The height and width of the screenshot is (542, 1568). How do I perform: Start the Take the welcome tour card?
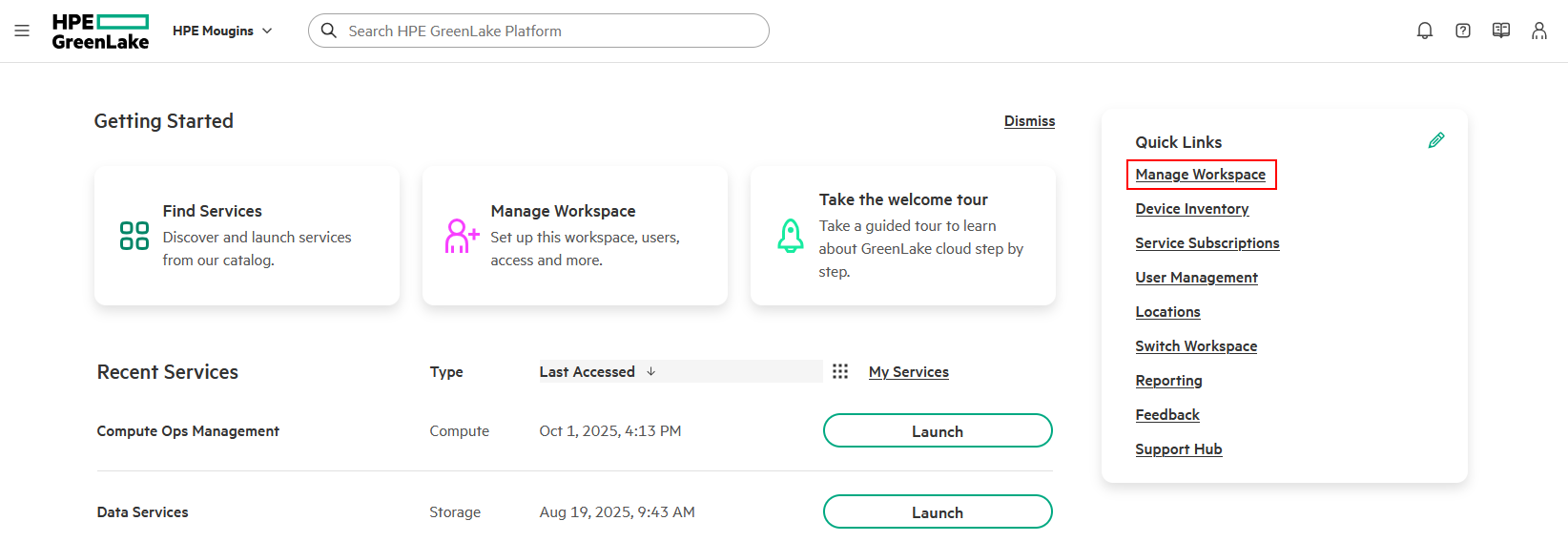(x=903, y=236)
